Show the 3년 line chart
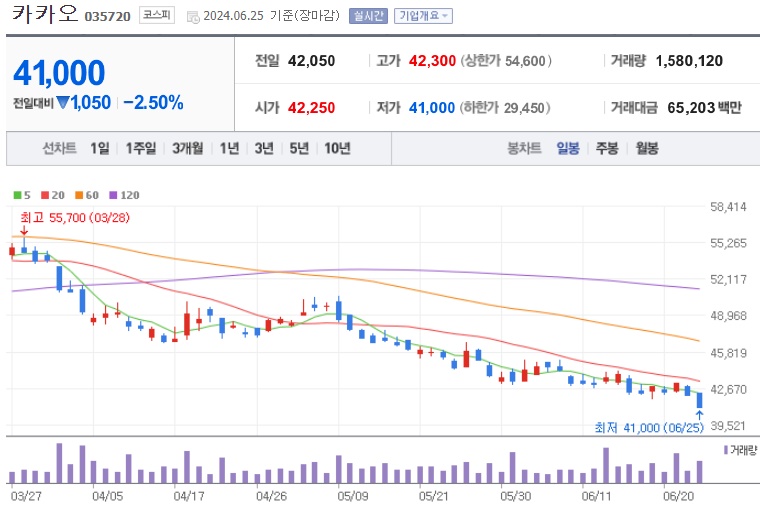 click(264, 148)
